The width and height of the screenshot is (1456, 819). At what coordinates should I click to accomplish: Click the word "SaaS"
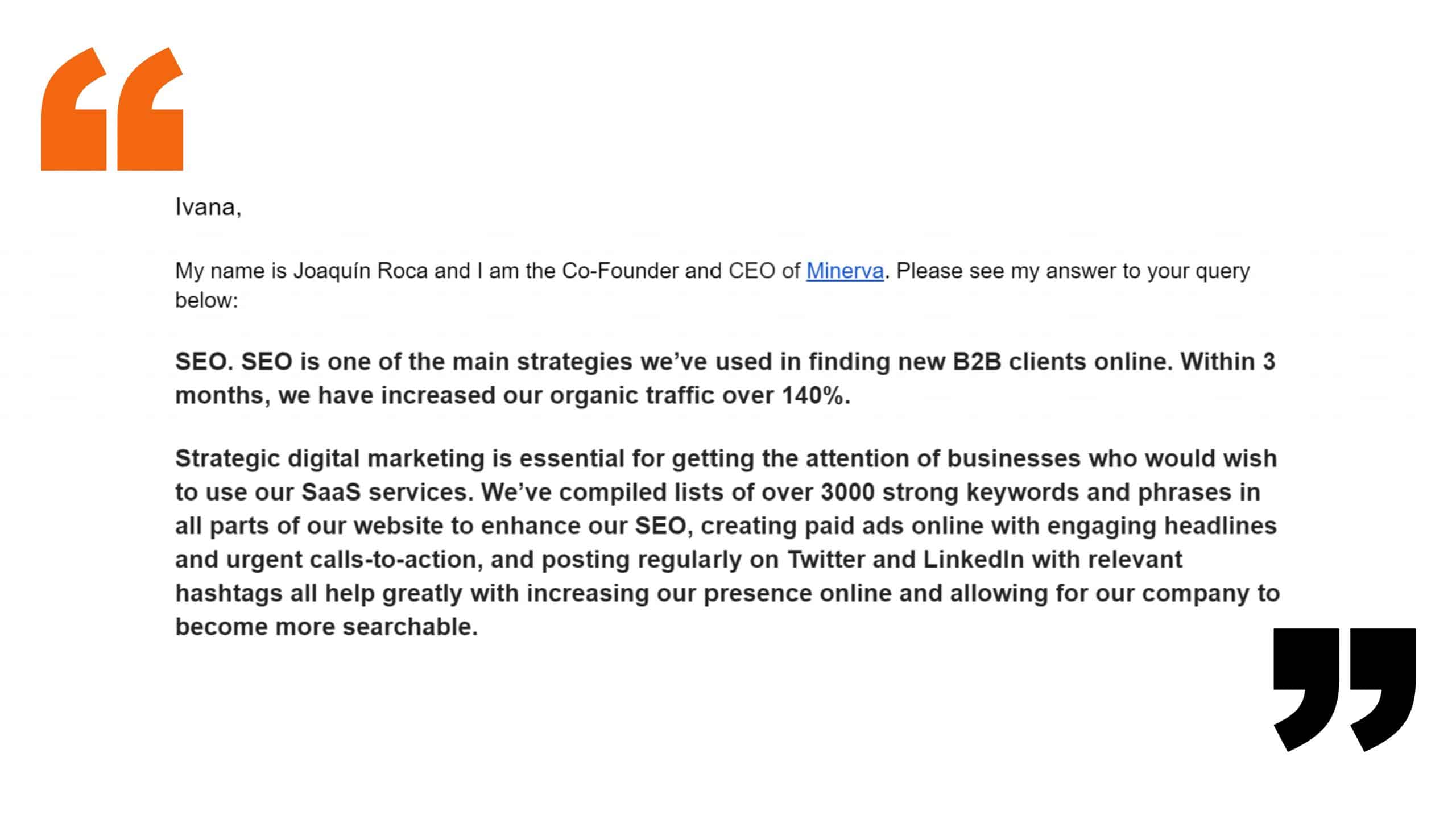pos(331,492)
